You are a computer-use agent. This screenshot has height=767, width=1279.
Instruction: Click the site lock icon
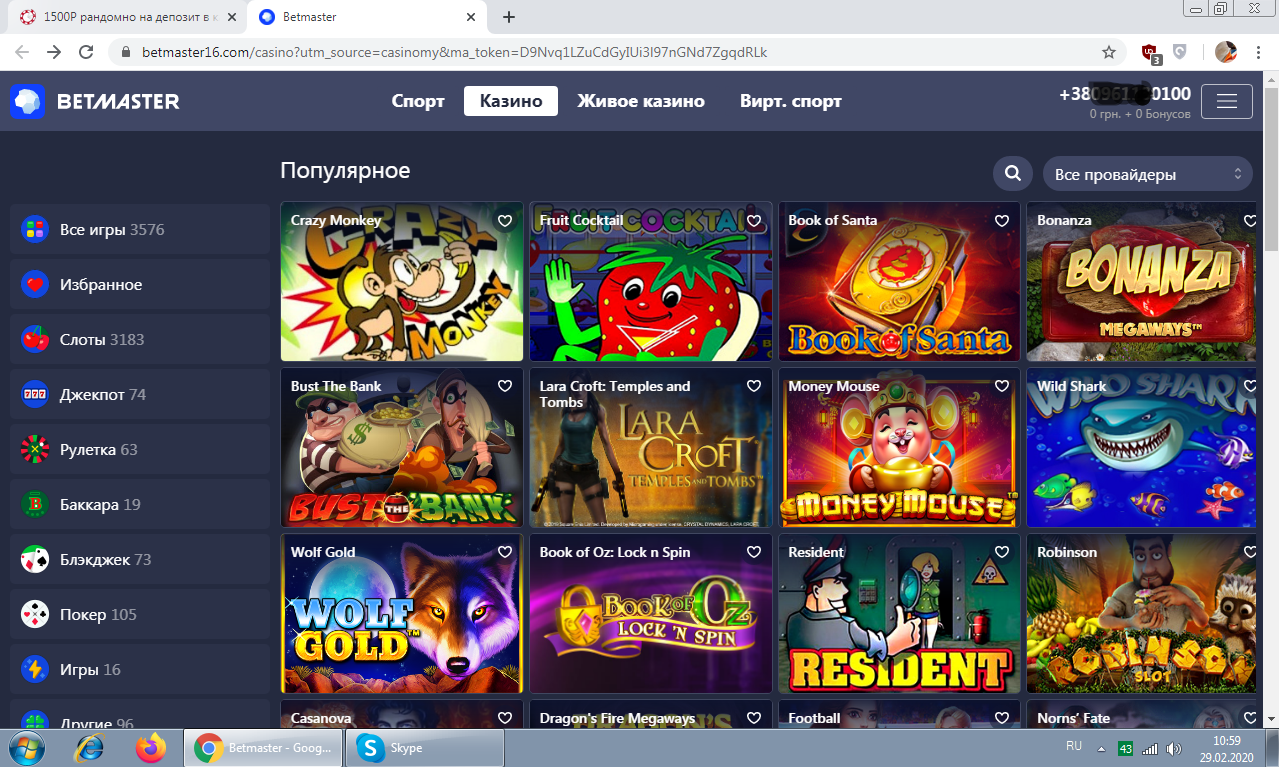(x=125, y=52)
